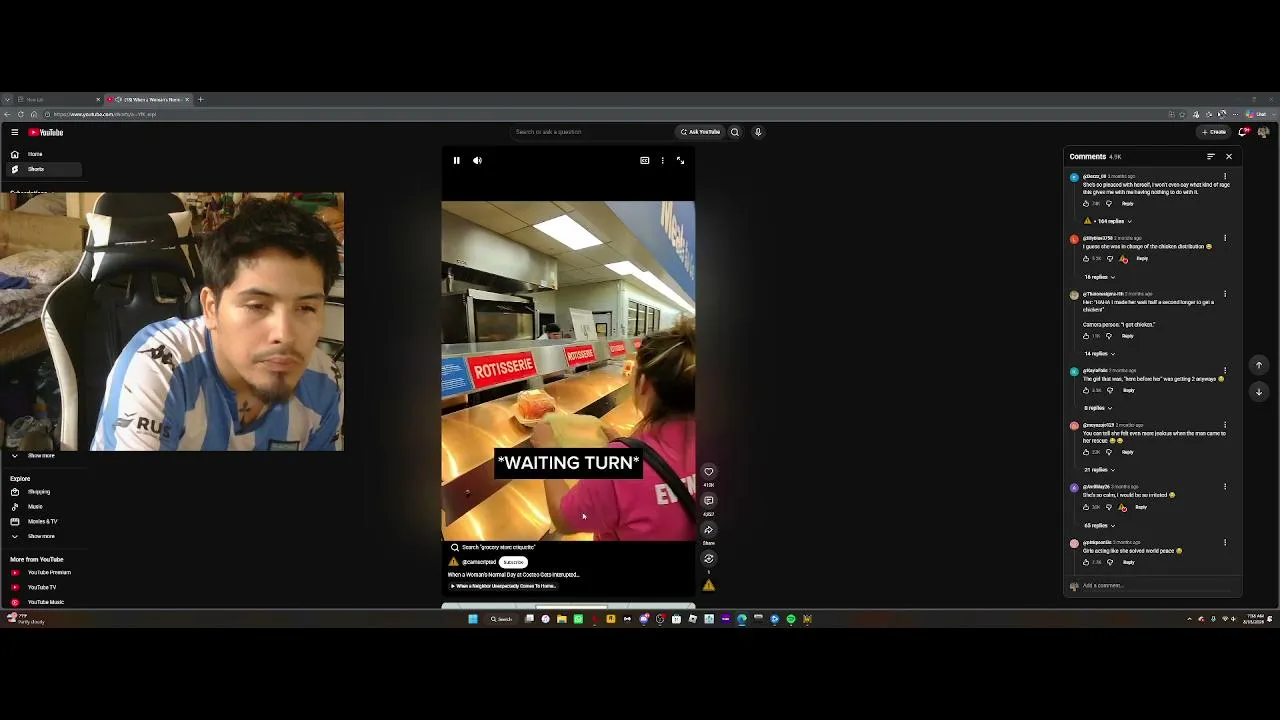Expand Show more under subscriptions

coord(44,456)
